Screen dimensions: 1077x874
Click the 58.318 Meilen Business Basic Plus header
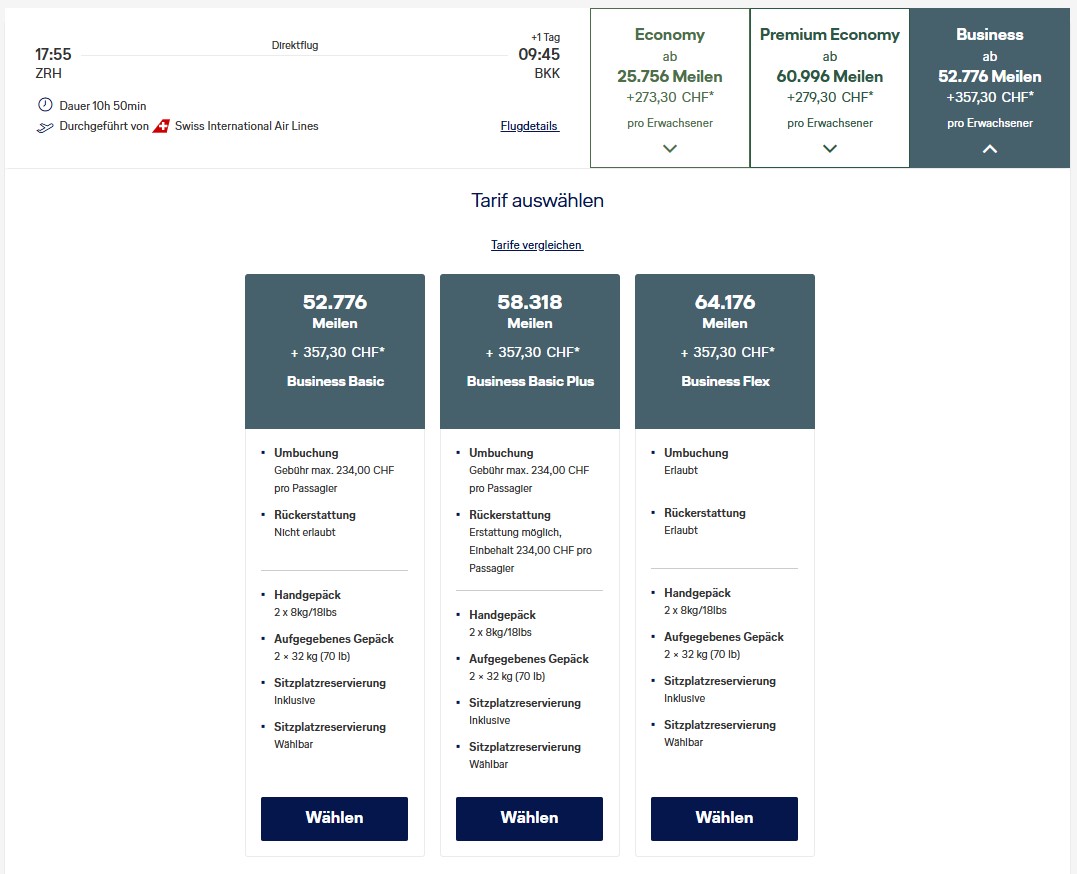[530, 351]
